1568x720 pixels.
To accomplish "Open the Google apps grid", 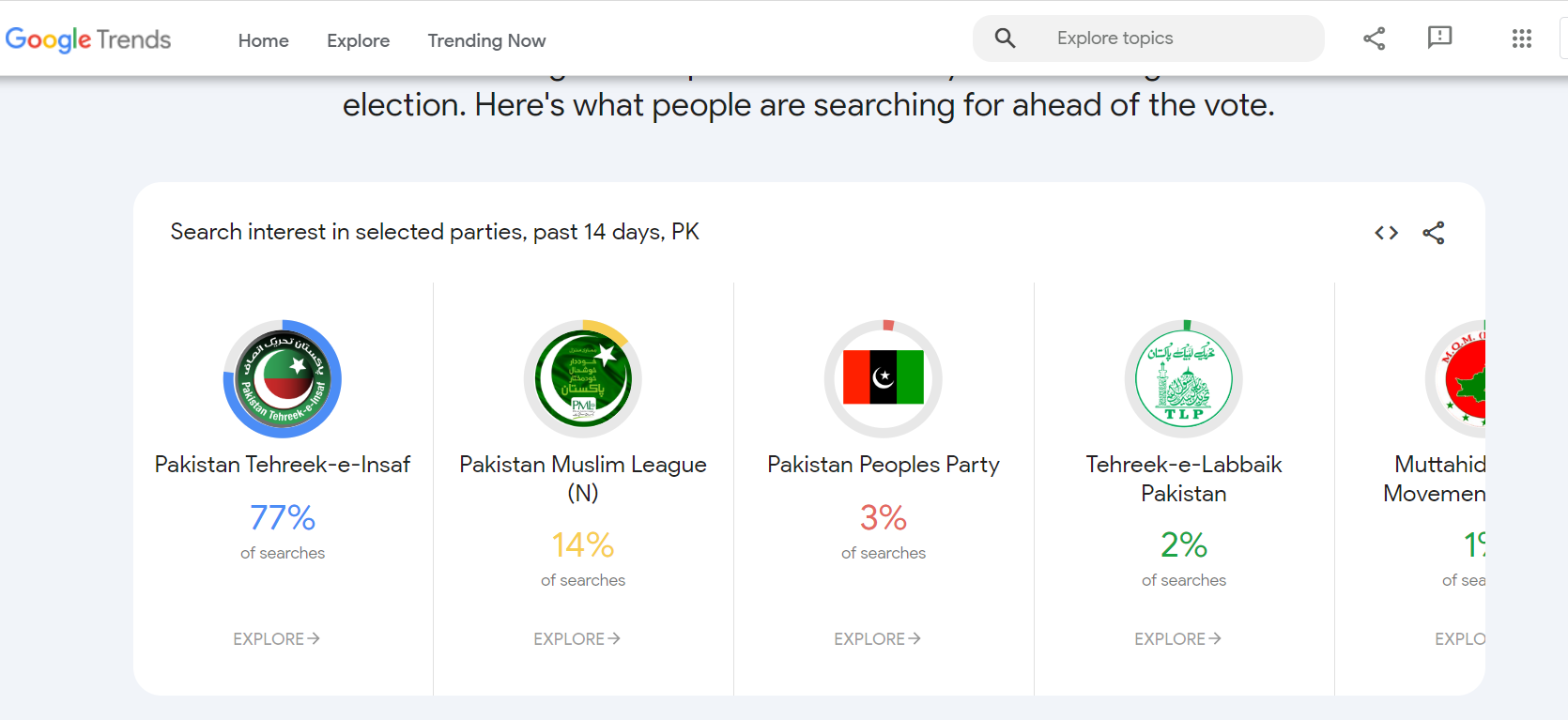I will pos(1521,38).
